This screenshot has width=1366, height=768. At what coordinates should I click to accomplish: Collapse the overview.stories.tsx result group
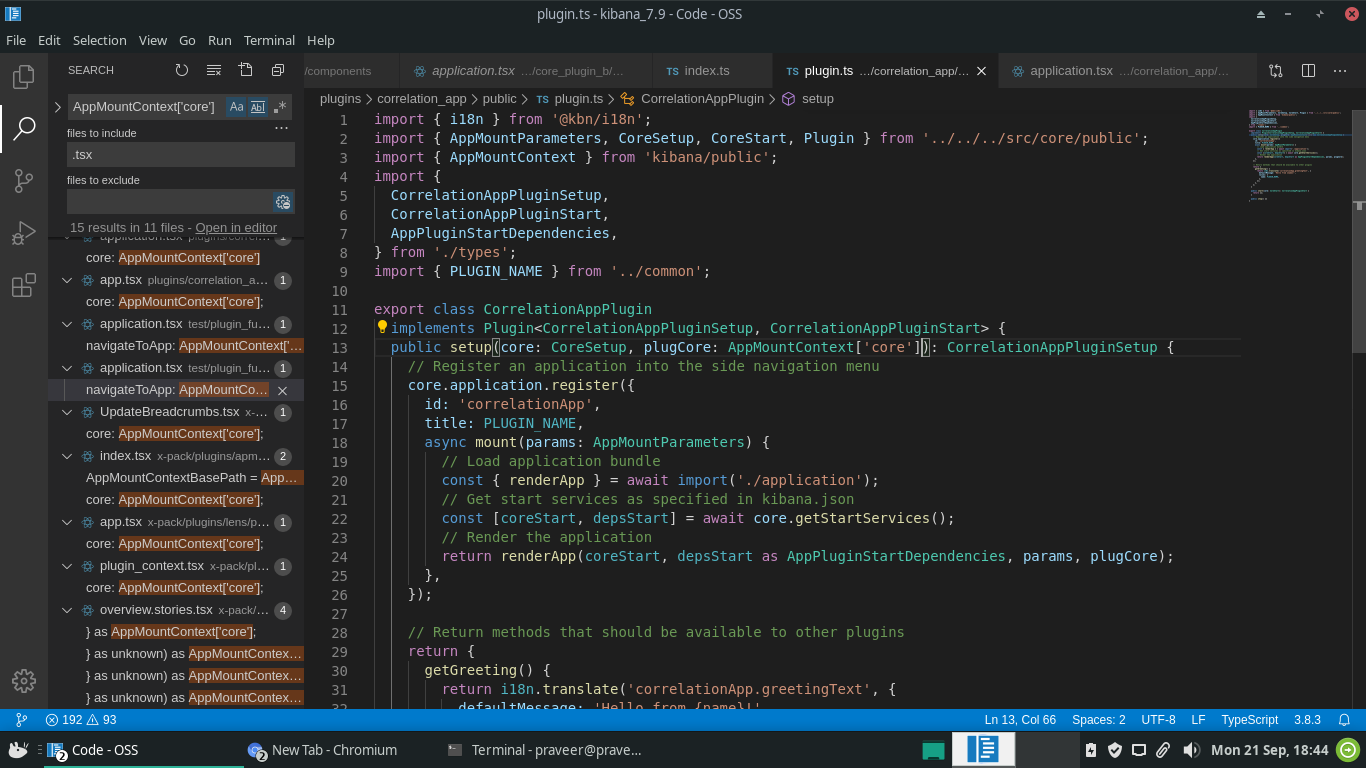67,610
